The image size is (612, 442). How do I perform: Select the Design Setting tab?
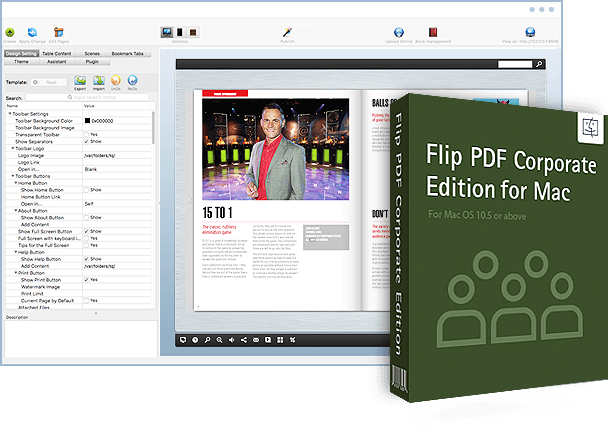21,53
